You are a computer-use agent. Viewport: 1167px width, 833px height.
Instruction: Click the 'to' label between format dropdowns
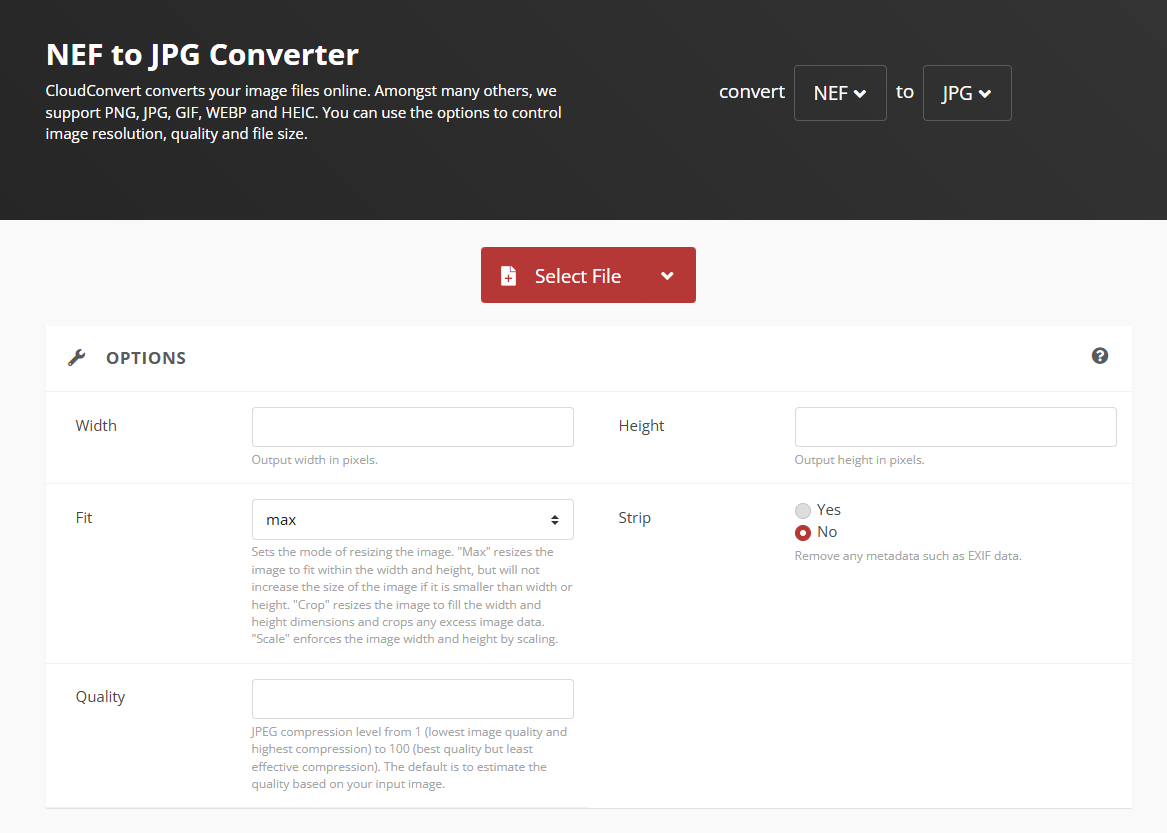pyautogui.click(x=904, y=92)
